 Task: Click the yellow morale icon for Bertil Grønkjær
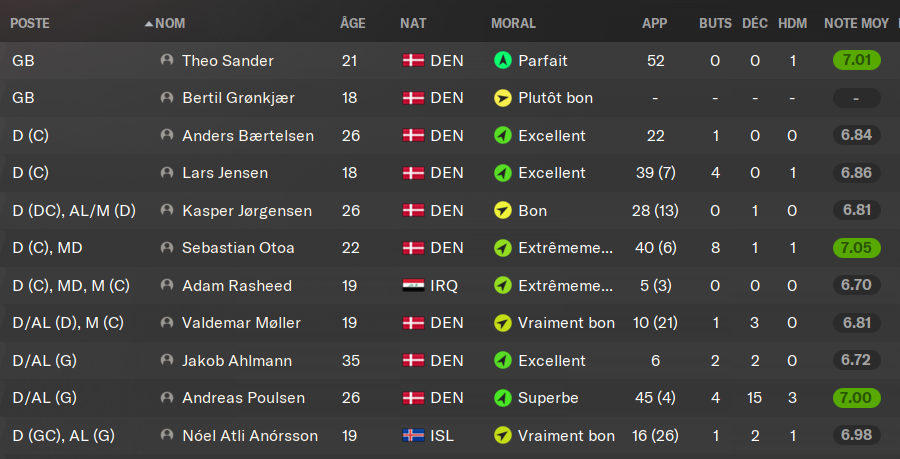click(502, 98)
